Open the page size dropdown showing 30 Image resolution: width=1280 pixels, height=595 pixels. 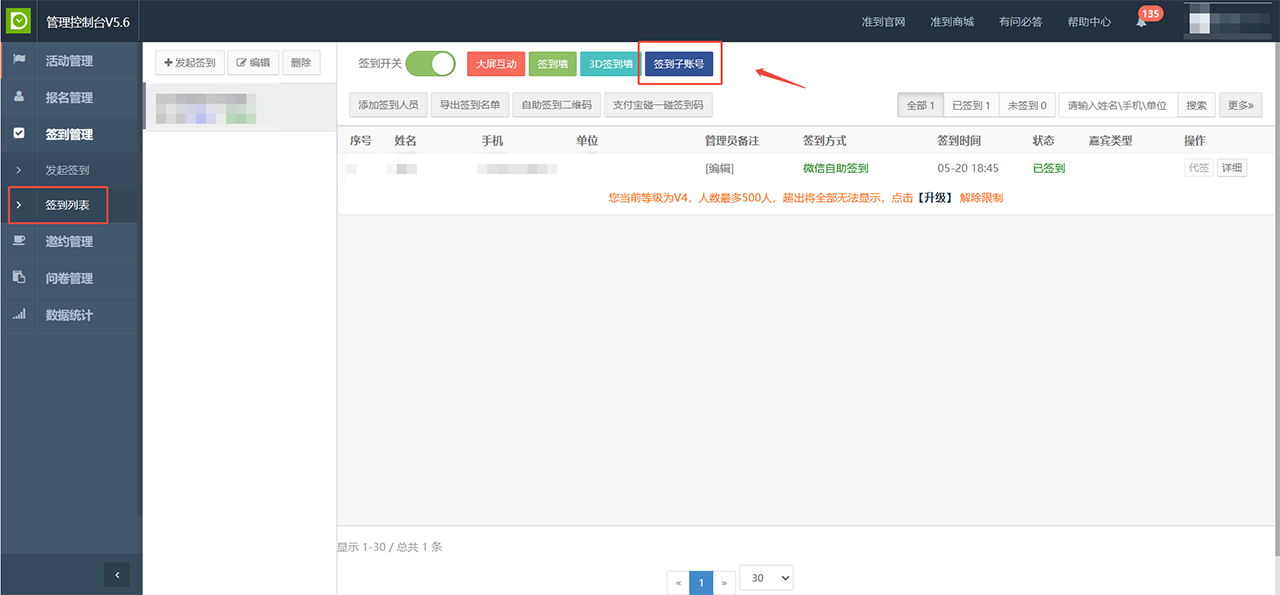766,578
